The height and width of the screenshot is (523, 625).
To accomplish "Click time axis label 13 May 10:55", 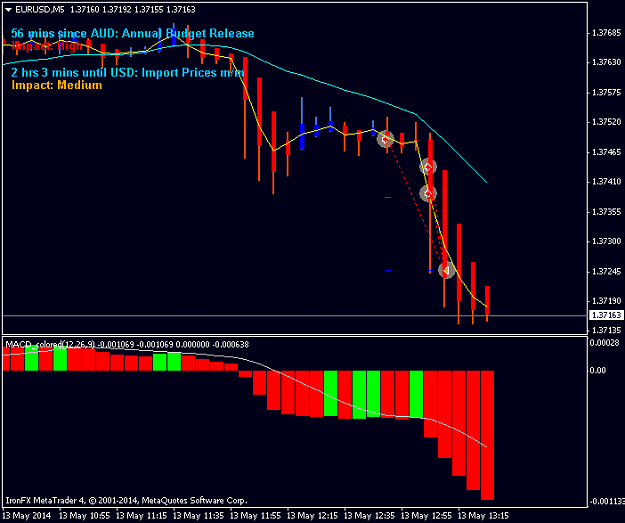I will (85, 516).
